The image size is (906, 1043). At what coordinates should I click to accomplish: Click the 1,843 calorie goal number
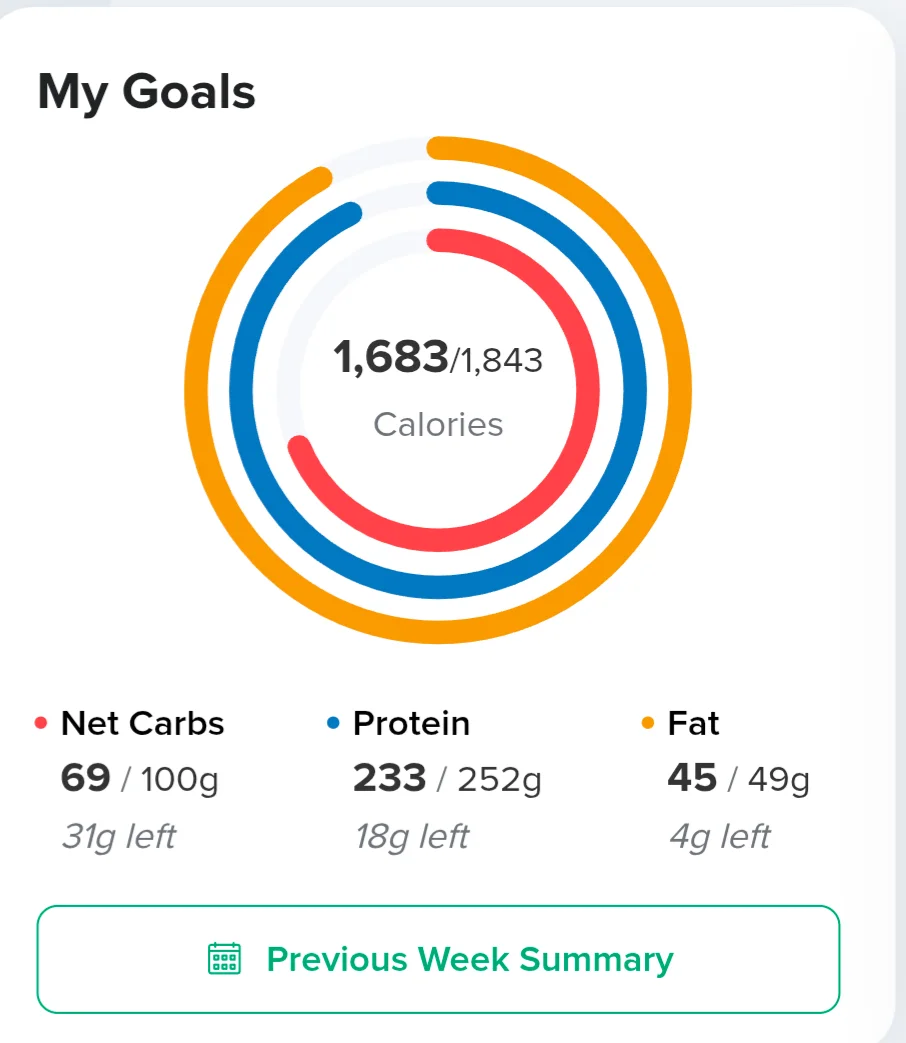(502, 361)
